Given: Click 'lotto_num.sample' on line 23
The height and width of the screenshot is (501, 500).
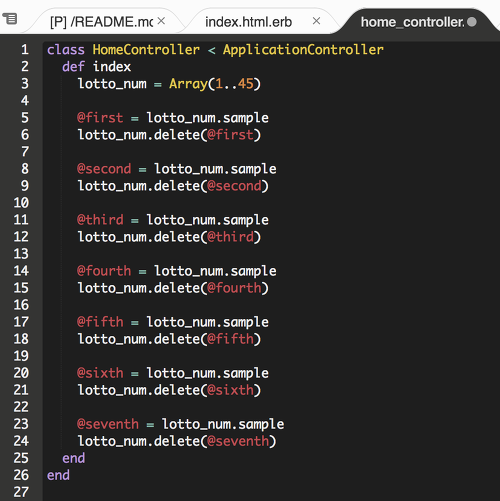Looking at the screenshot, I should tap(223, 424).
